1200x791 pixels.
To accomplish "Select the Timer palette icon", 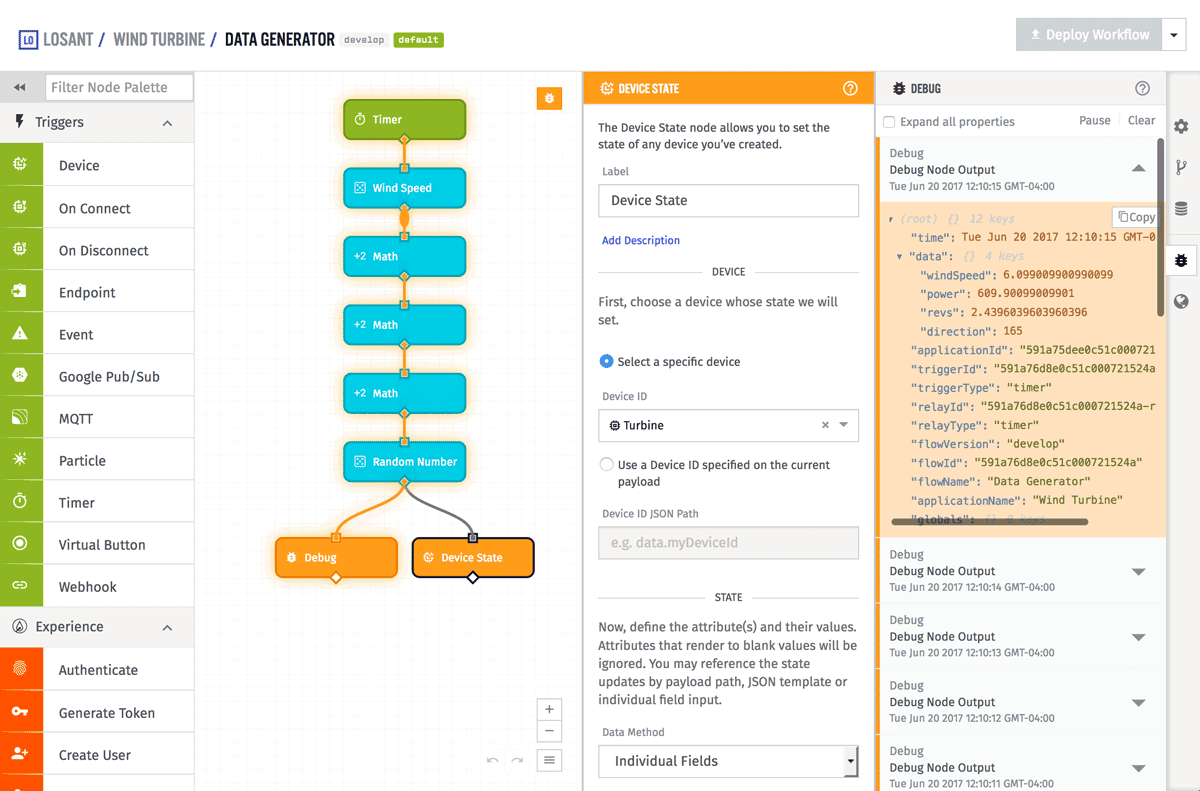I will coord(21,502).
